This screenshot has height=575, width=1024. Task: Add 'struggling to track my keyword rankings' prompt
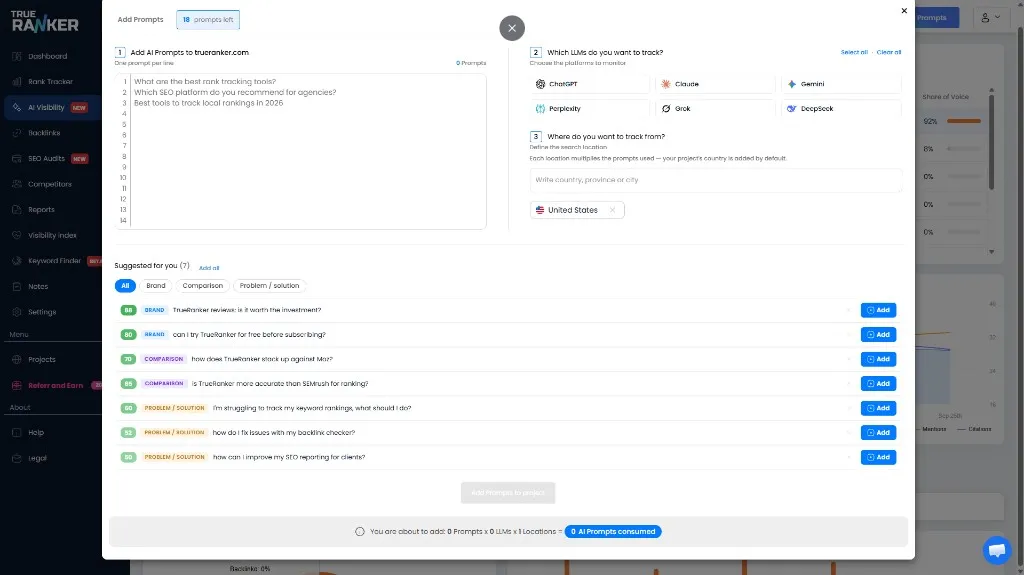(x=878, y=408)
